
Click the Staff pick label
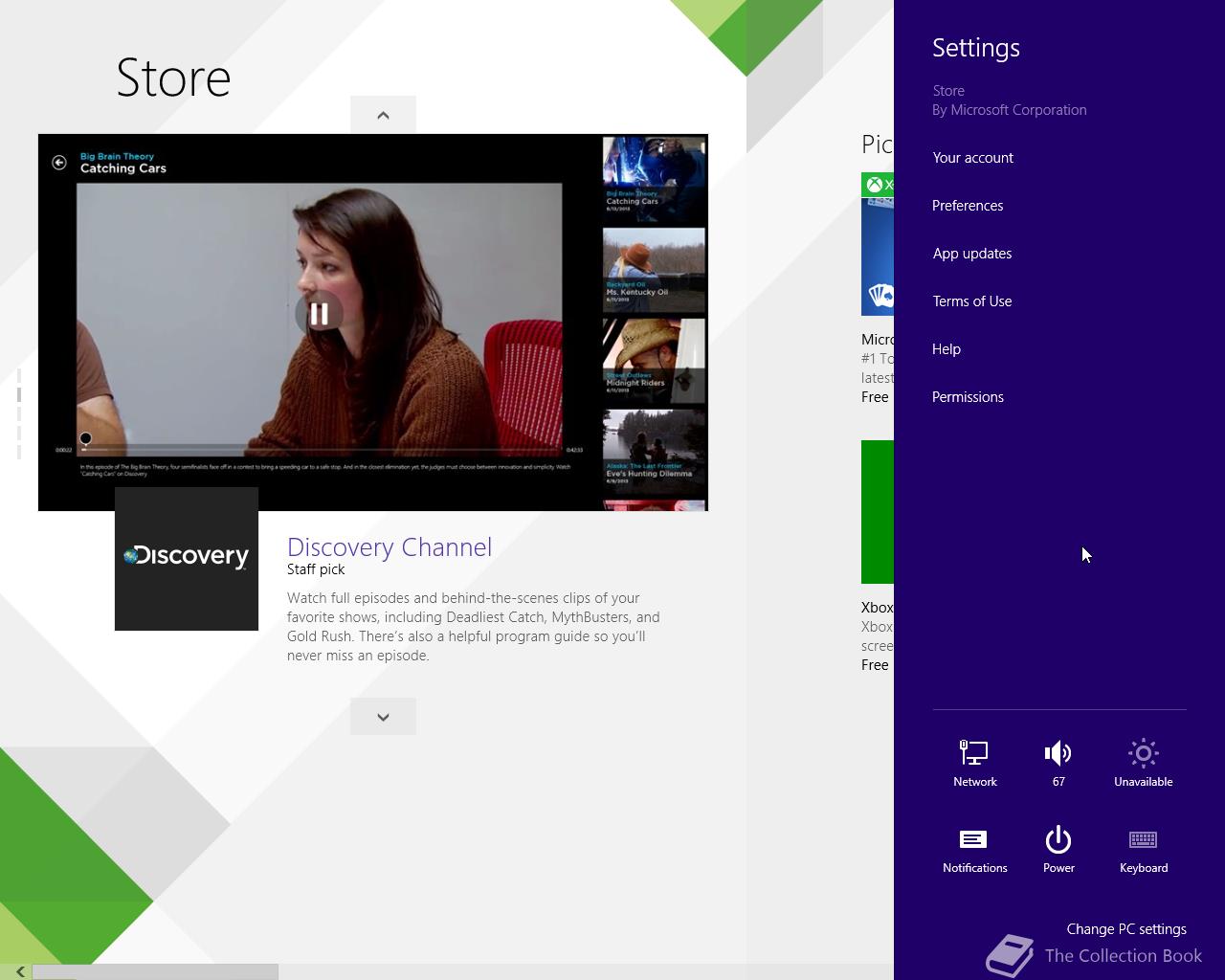pyautogui.click(x=316, y=569)
